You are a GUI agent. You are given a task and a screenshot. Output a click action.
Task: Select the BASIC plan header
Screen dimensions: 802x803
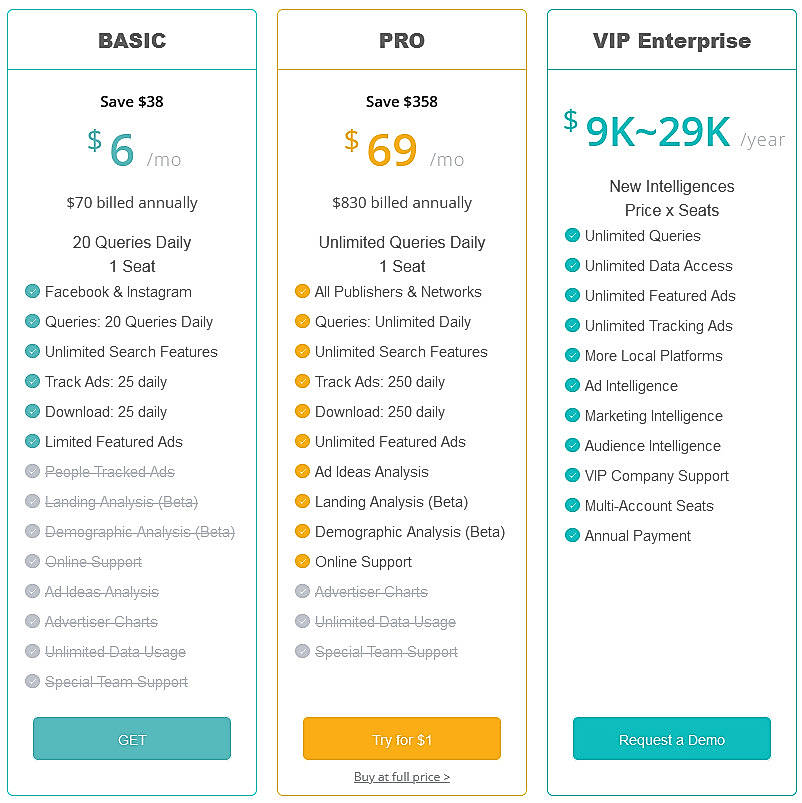pos(131,41)
